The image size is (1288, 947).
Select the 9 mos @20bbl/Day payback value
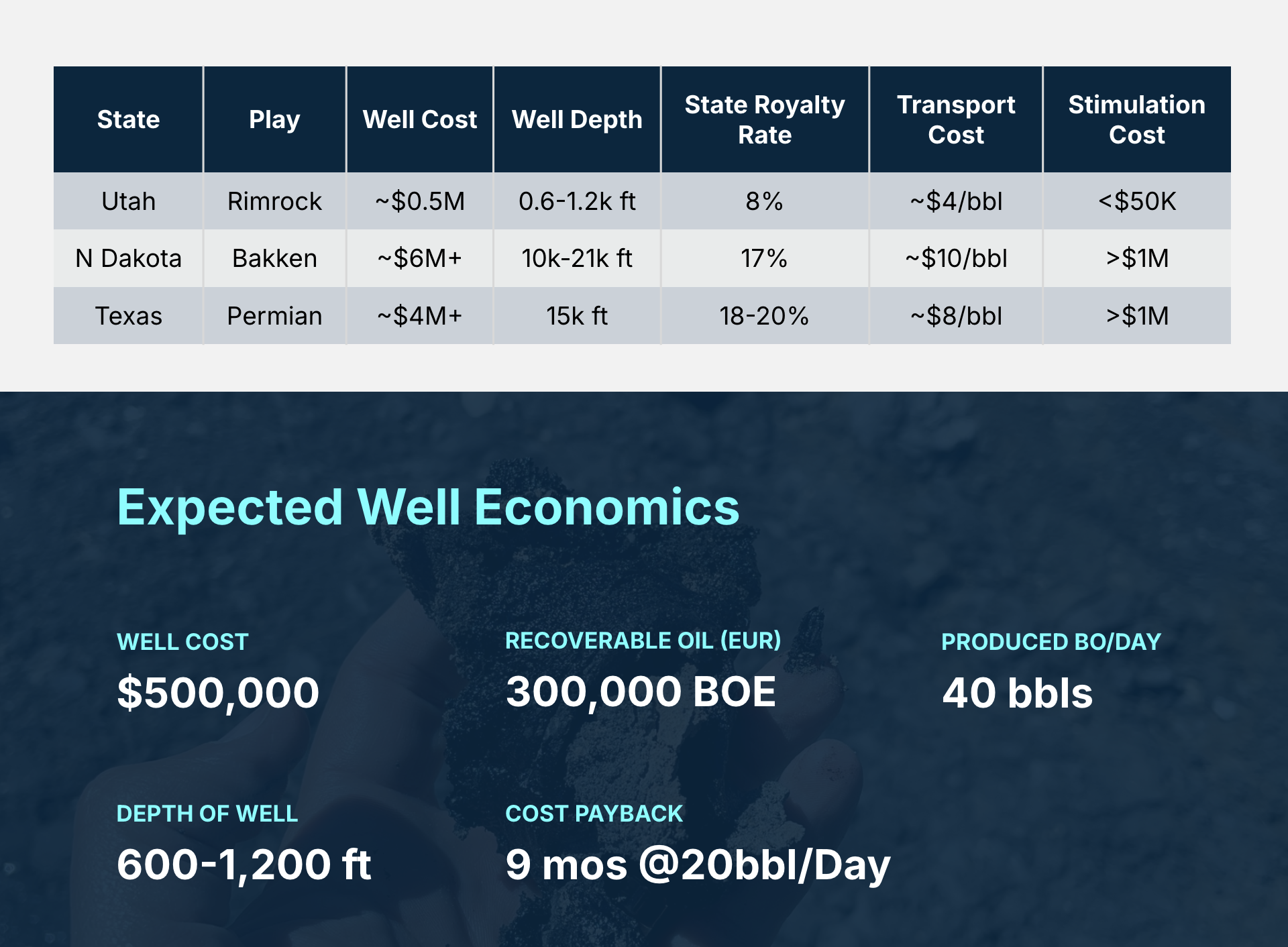(x=698, y=865)
